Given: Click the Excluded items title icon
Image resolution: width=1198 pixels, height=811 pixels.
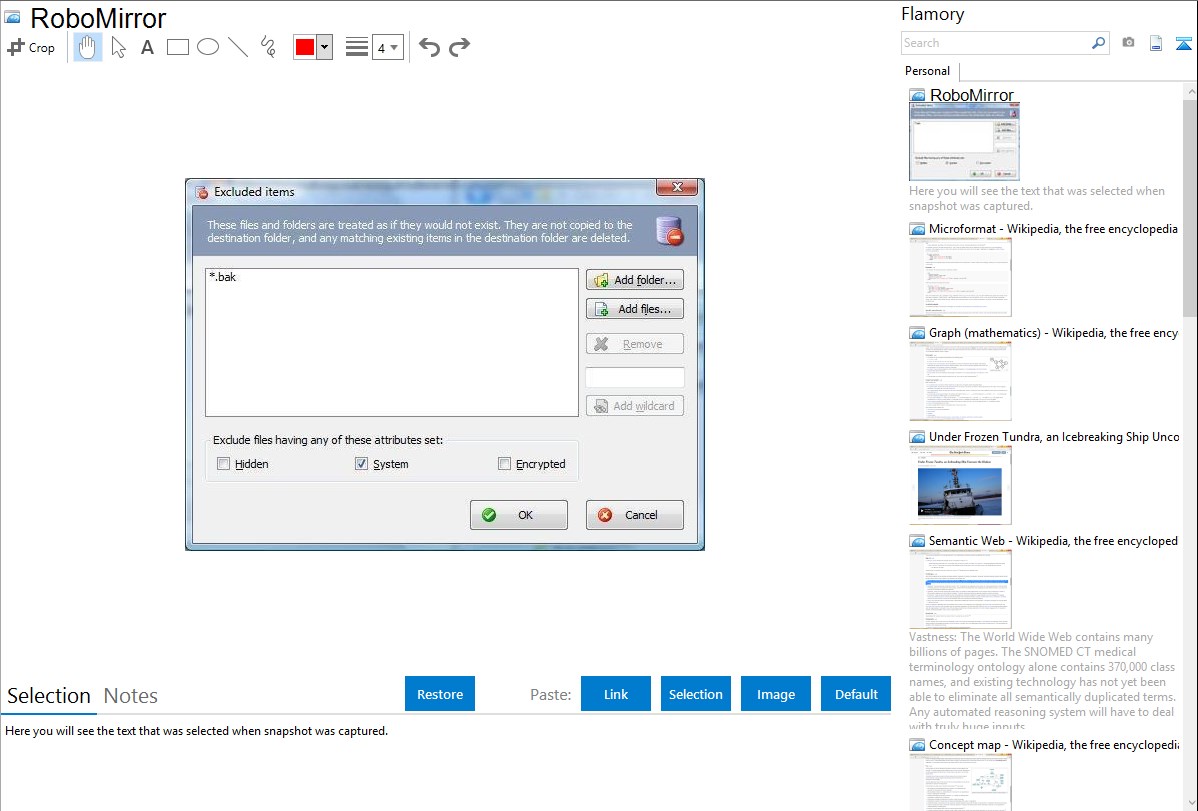Looking at the screenshot, I should coord(202,192).
